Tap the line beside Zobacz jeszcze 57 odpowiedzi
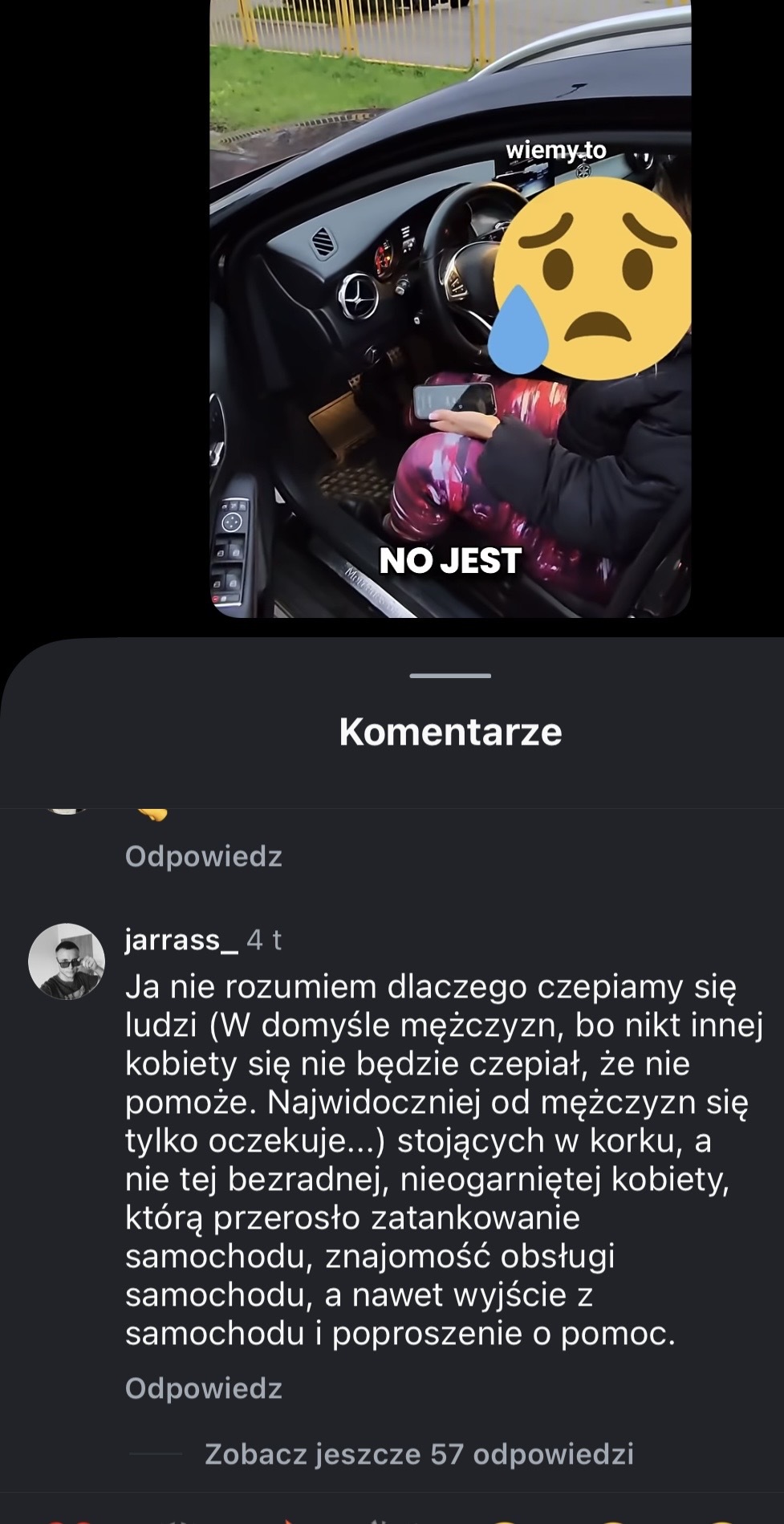 [156, 1453]
